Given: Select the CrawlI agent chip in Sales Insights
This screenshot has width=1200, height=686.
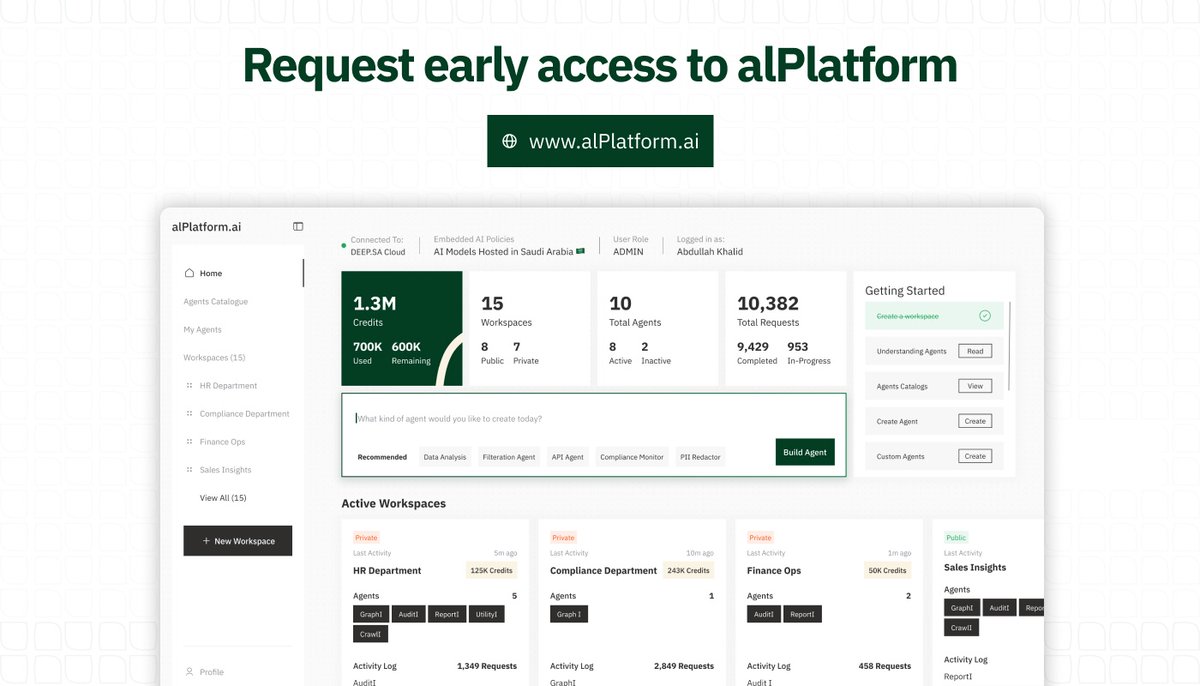Looking at the screenshot, I should 961,627.
